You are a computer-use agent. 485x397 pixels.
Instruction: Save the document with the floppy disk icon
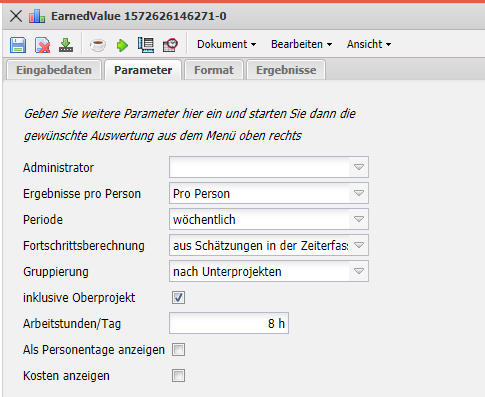[18, 45]
